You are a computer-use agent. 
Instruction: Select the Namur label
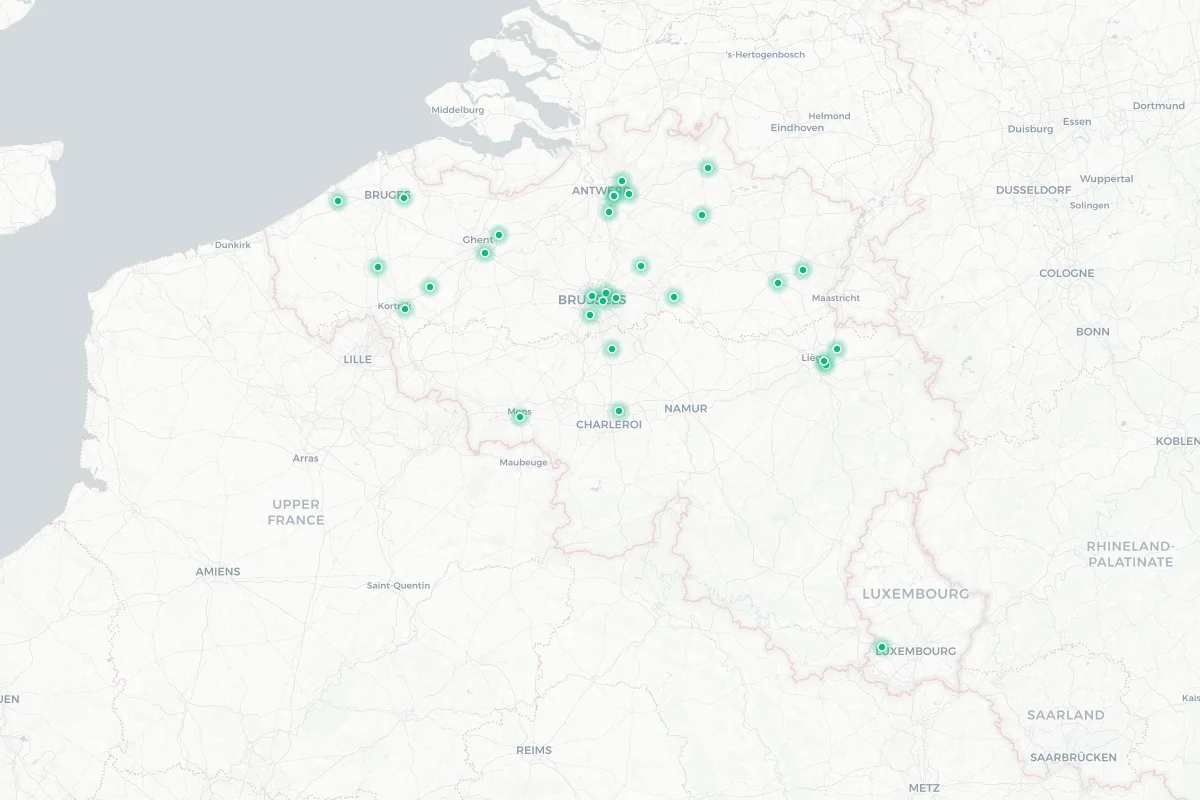(685, 408)
